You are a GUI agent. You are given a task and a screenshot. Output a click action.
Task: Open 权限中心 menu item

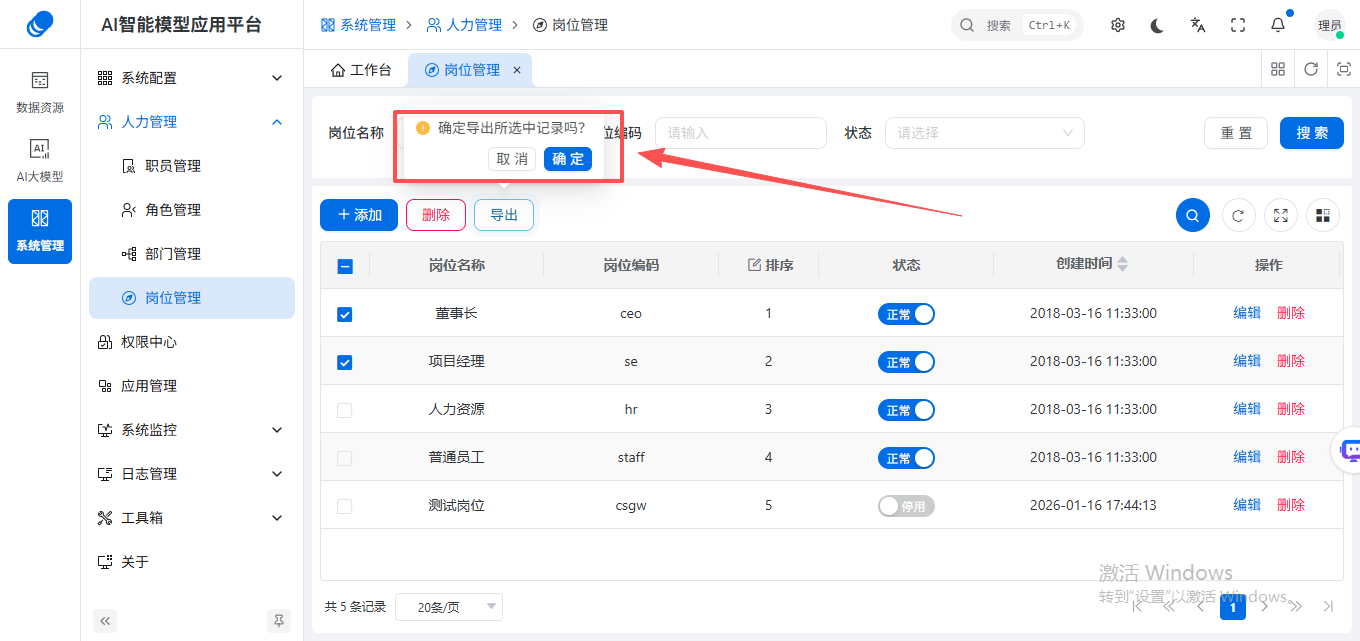pos(192,342)
